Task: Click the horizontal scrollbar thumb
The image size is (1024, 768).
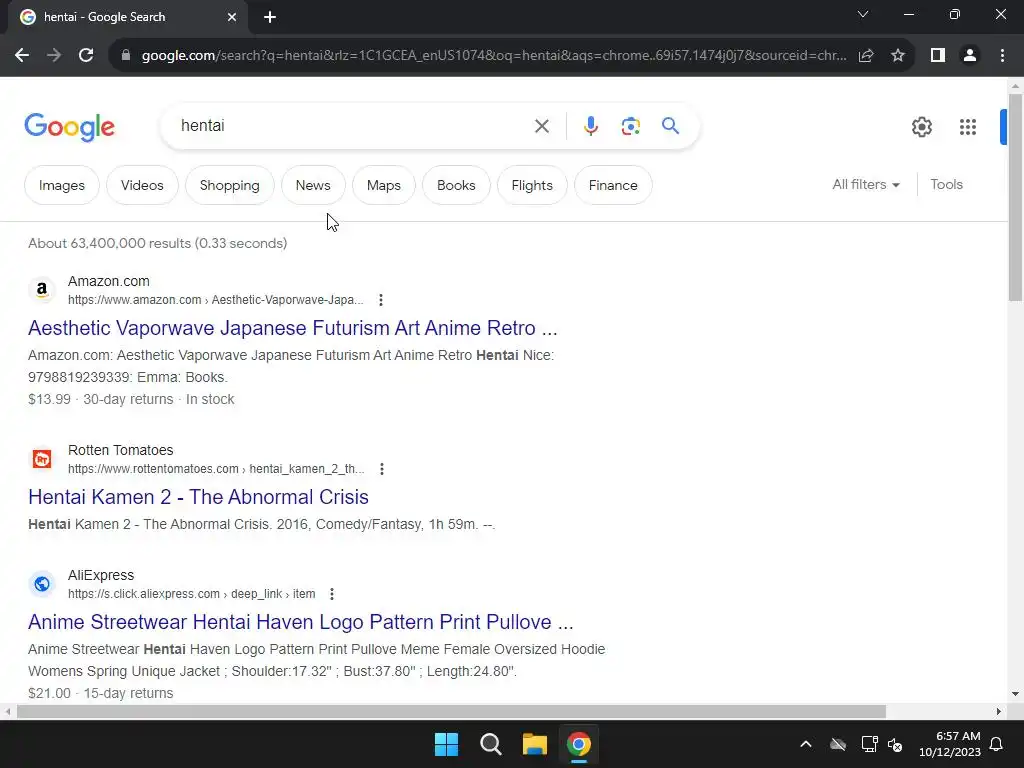Action: click(x=451, y=711)
